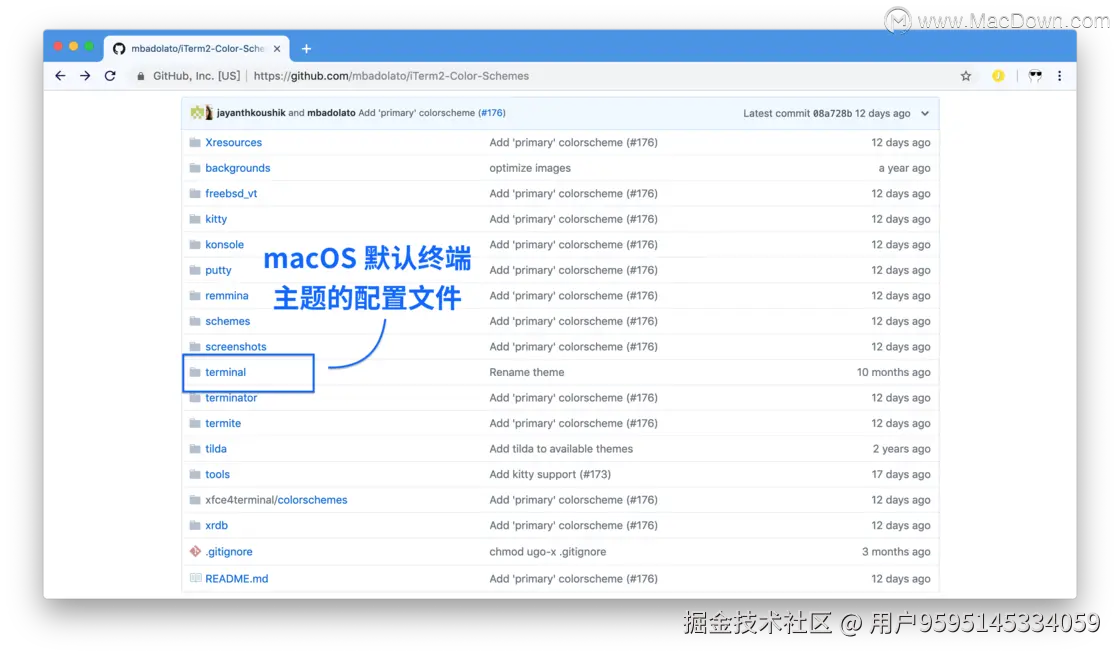Open the .gitignore file

point(229,552)
